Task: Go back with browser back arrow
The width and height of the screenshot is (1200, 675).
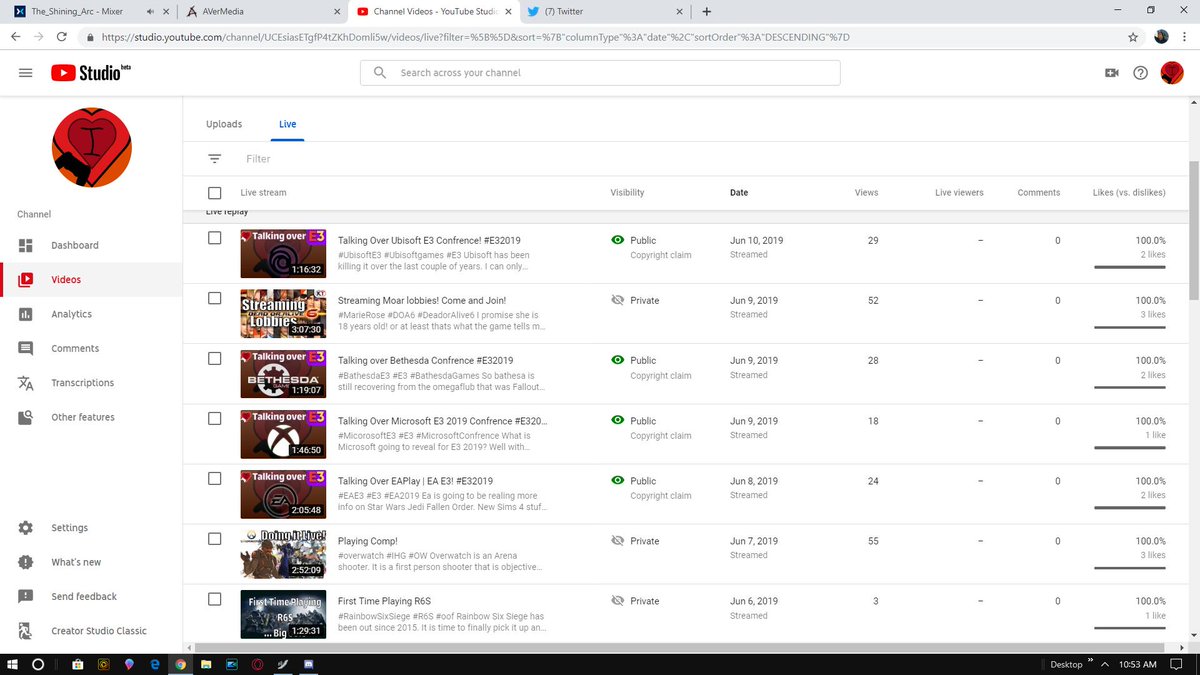Action: (15, 37)
